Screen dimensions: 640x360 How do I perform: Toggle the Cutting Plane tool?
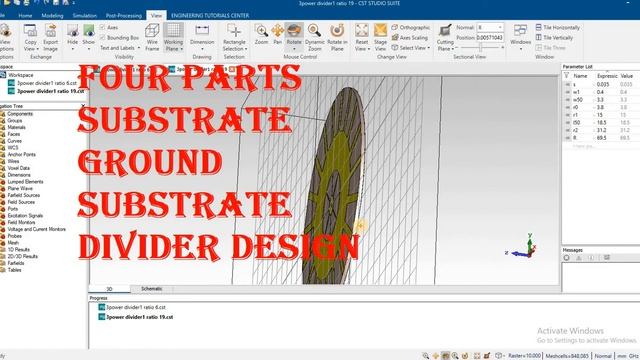pos(445,31)
